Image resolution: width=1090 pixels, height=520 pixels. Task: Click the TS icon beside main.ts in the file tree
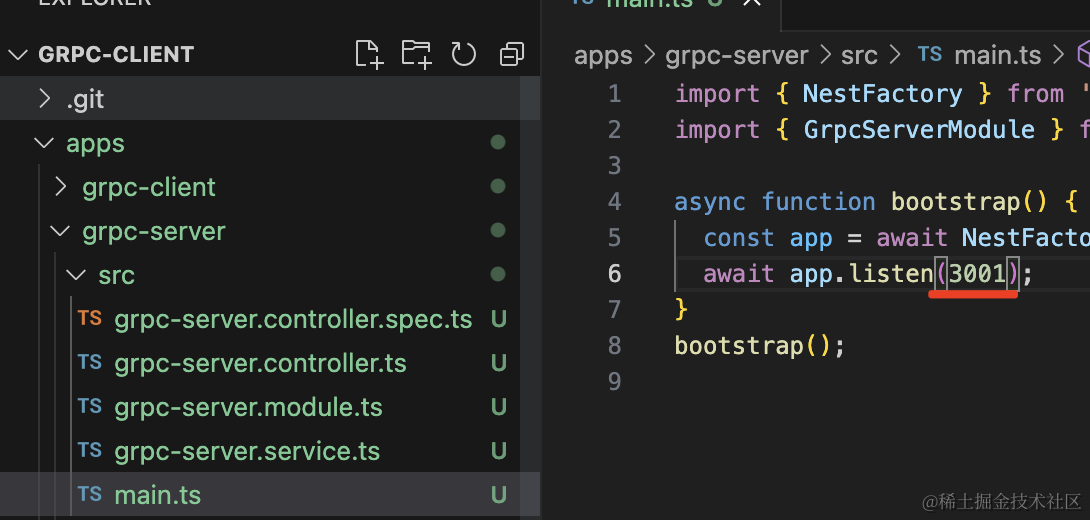click(90, 494)
